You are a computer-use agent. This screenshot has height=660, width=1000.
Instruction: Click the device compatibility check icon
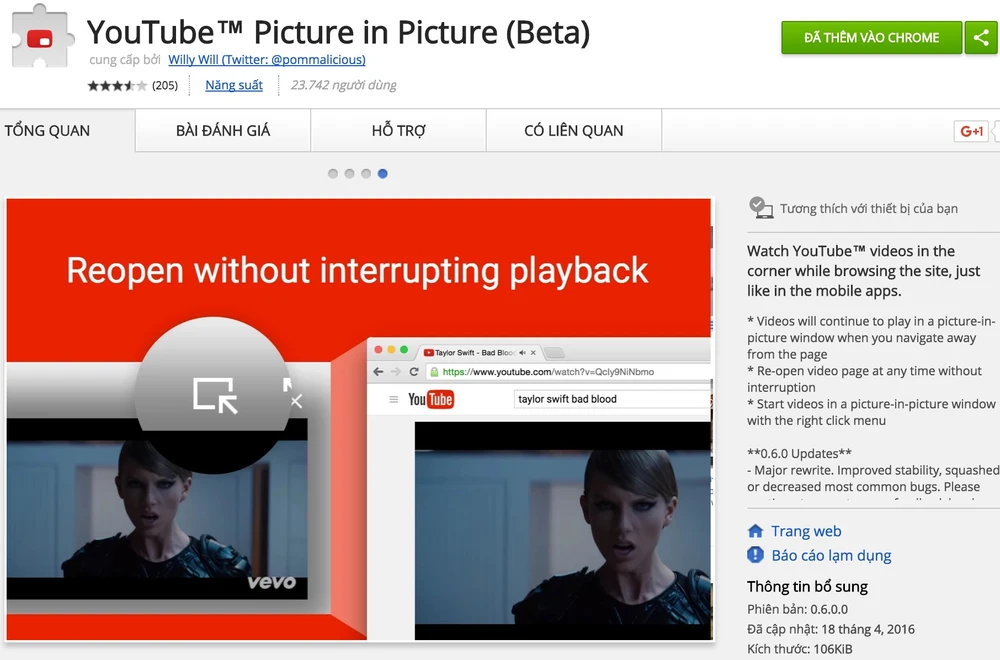(x=762, y=208)
